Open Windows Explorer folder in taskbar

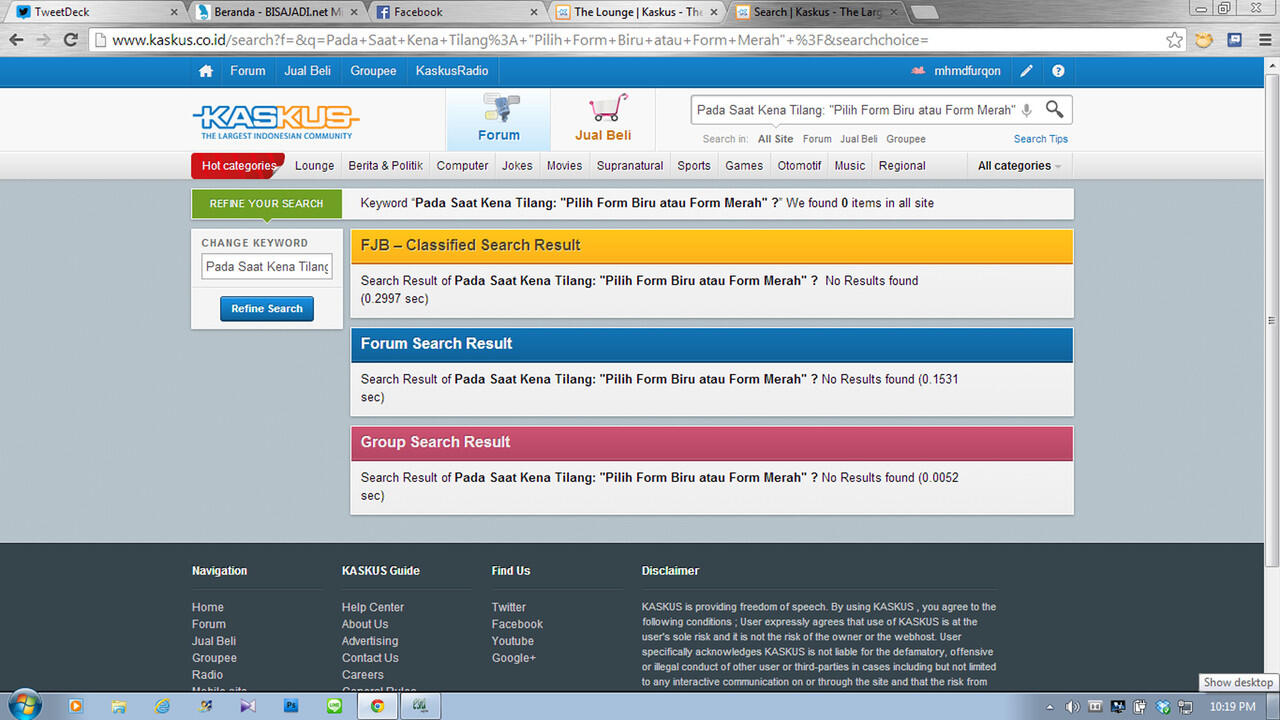pyautogui.click(x=119, y=705)
